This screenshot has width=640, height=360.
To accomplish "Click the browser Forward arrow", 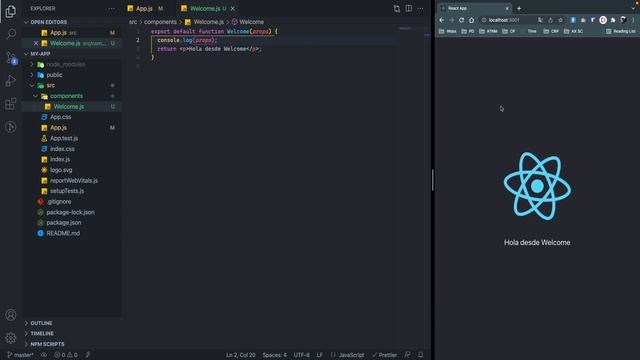I will [451, 20].
